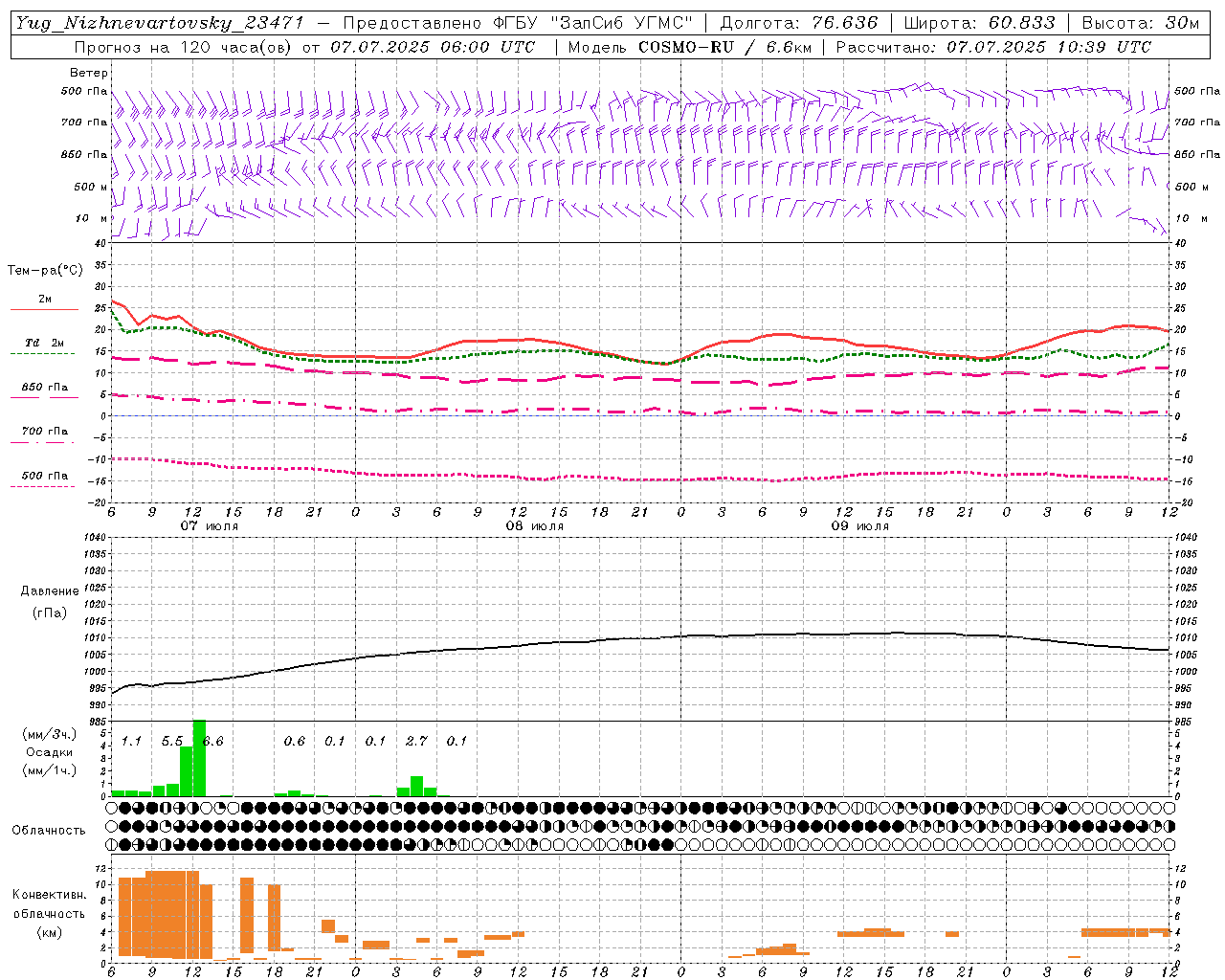Viewport: 1225px width, 980px height.
Task: Click the '09 июля' date label
Action: coord(860,526)
